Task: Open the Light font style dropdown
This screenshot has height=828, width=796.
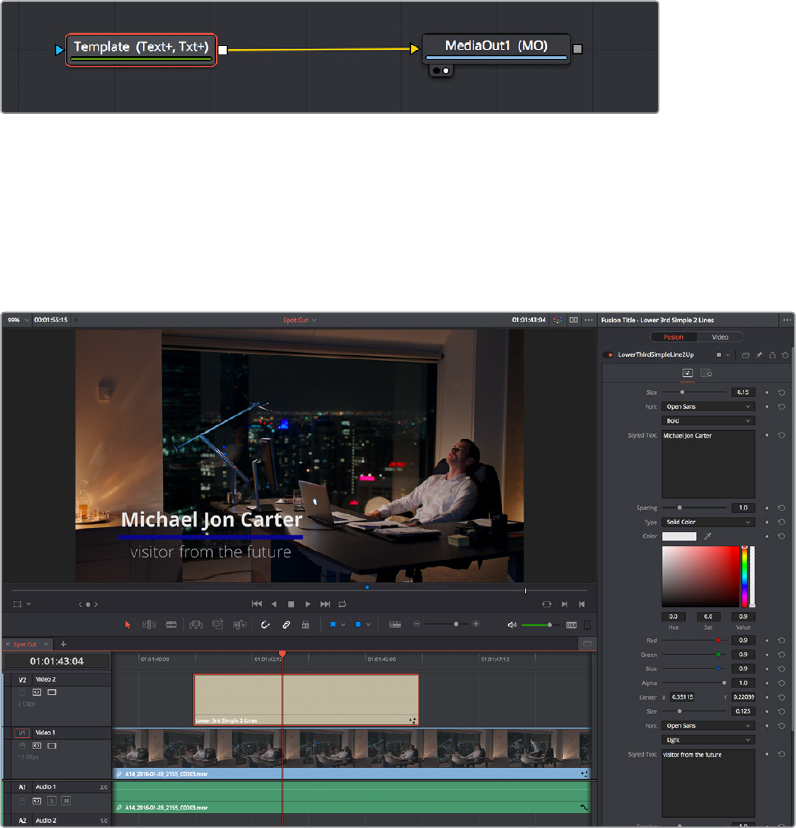Action: pyautogui.click(x=708, y=740)
